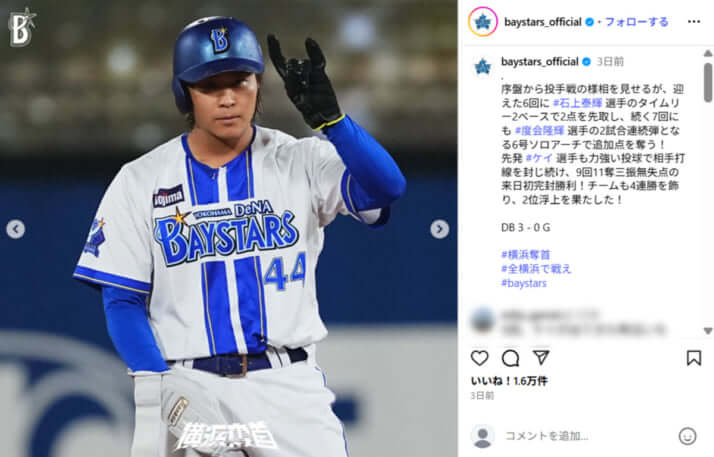Screen dimensions: 714x457
Task: Share post via paper plane icon
Action: click(x=541, y=357)
